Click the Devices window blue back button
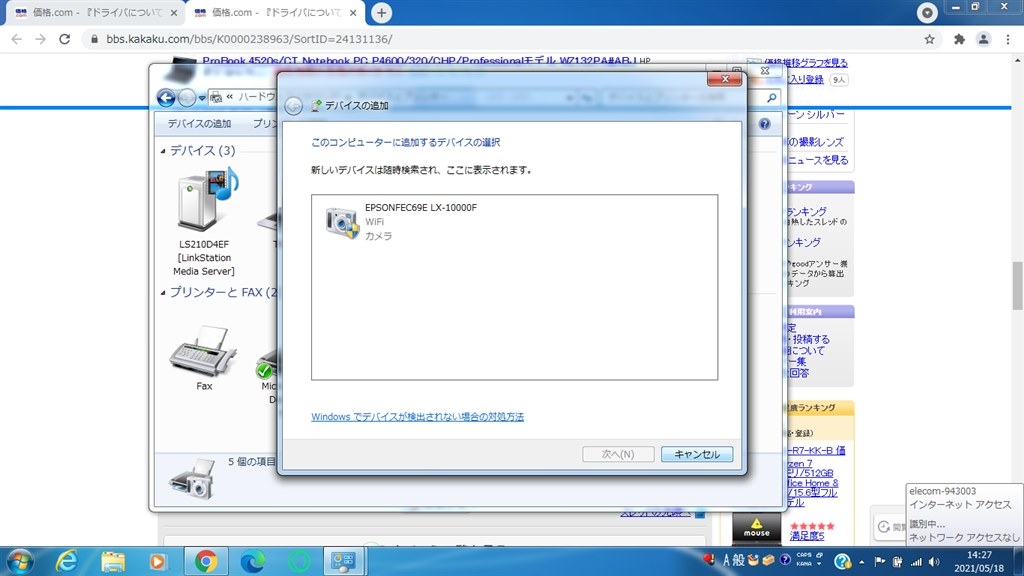The image size is (1024, 576). point(166,98)
